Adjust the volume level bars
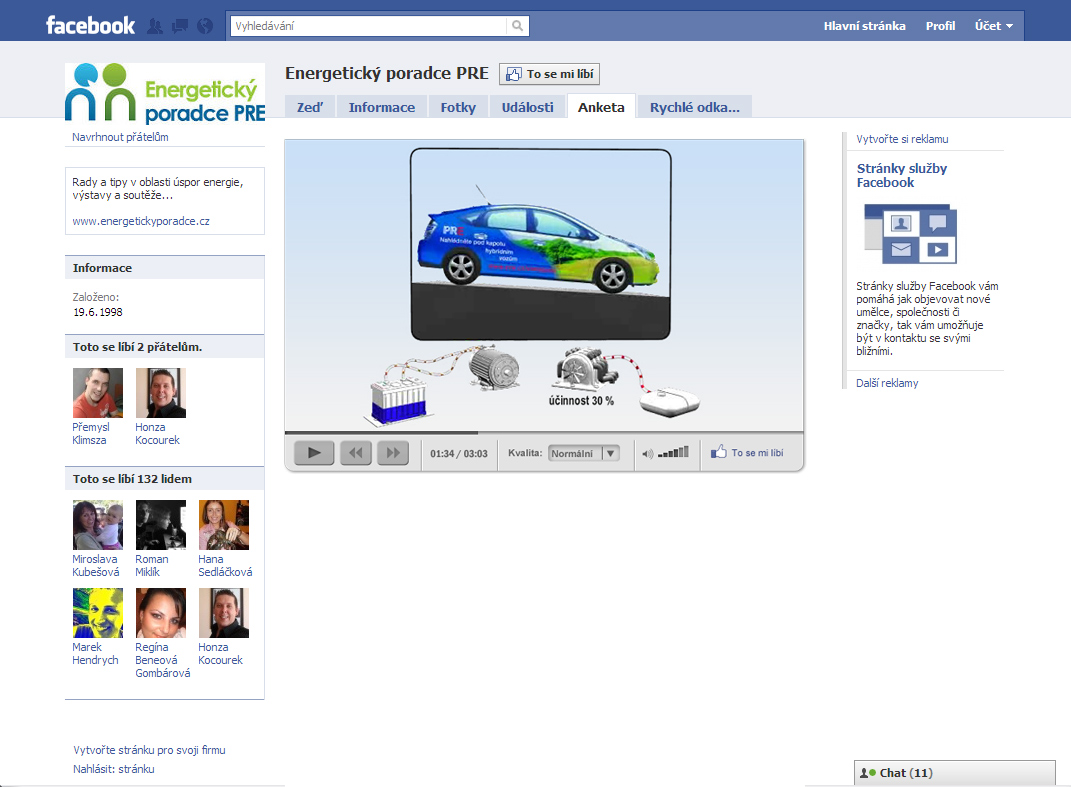Screen dimensions: 1071x787 click(x=673, y=452)
